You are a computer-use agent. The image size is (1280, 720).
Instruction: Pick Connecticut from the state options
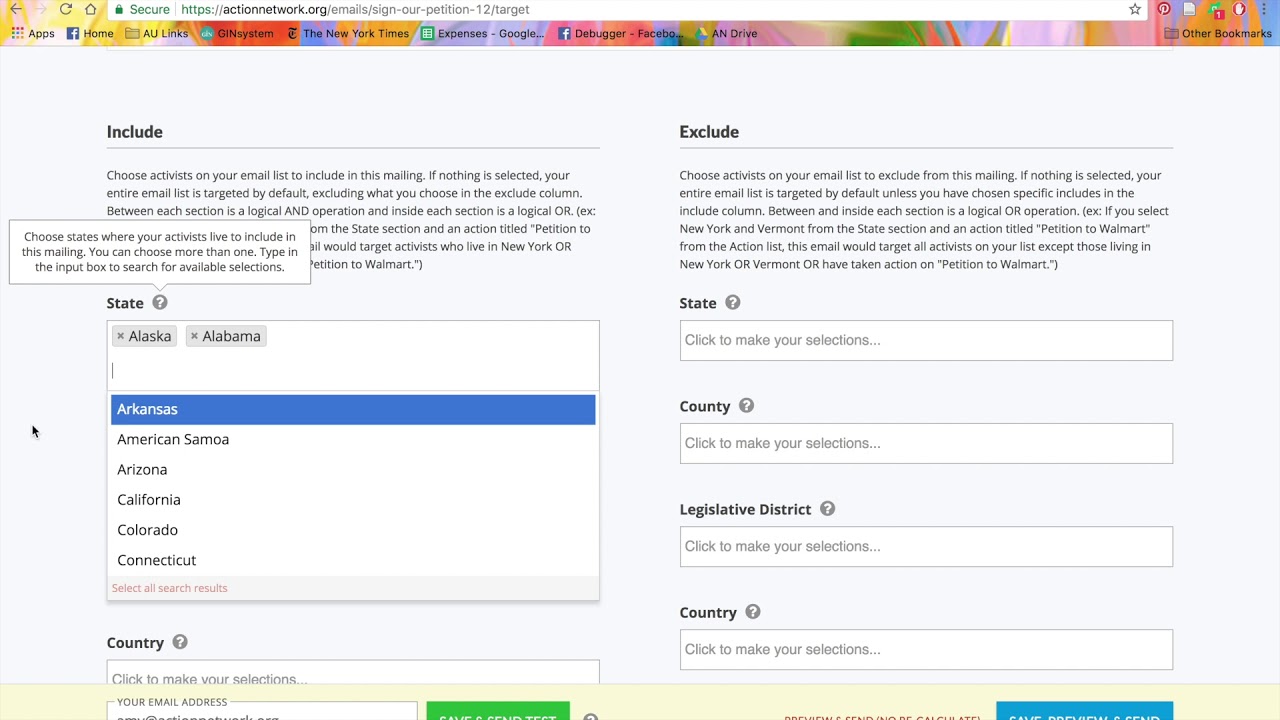[353, 560]
